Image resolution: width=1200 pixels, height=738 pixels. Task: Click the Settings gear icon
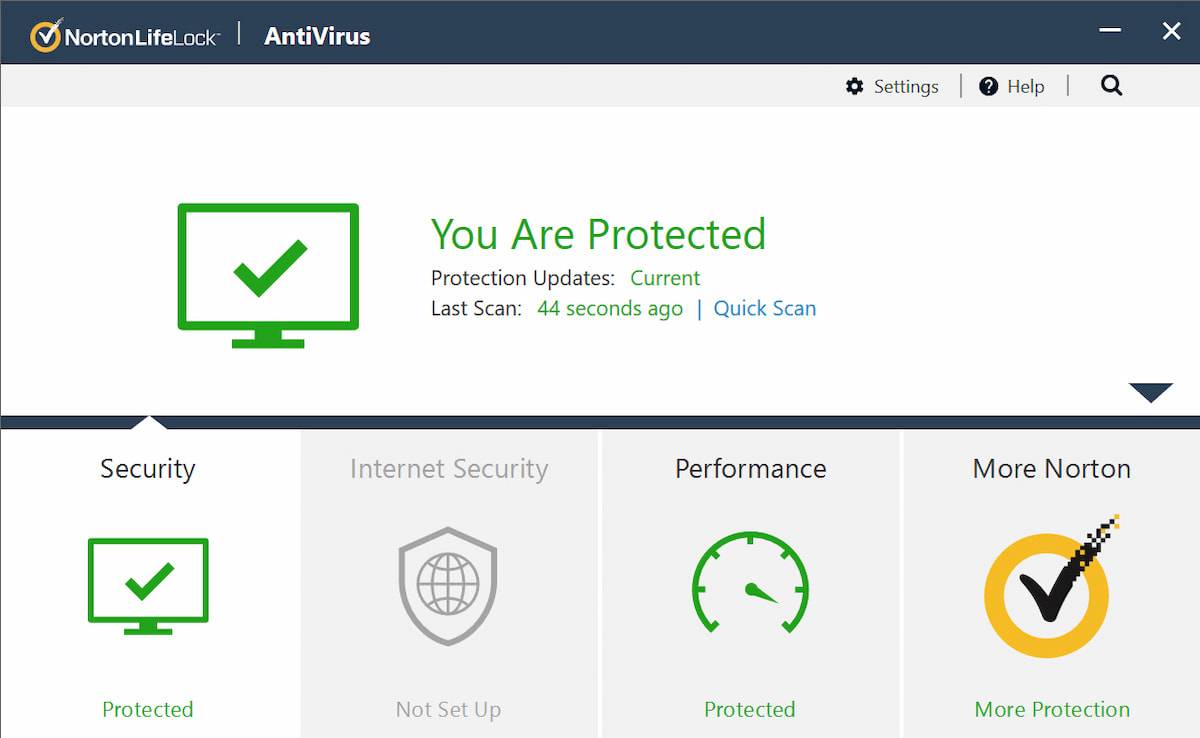(x=854, y=87)
